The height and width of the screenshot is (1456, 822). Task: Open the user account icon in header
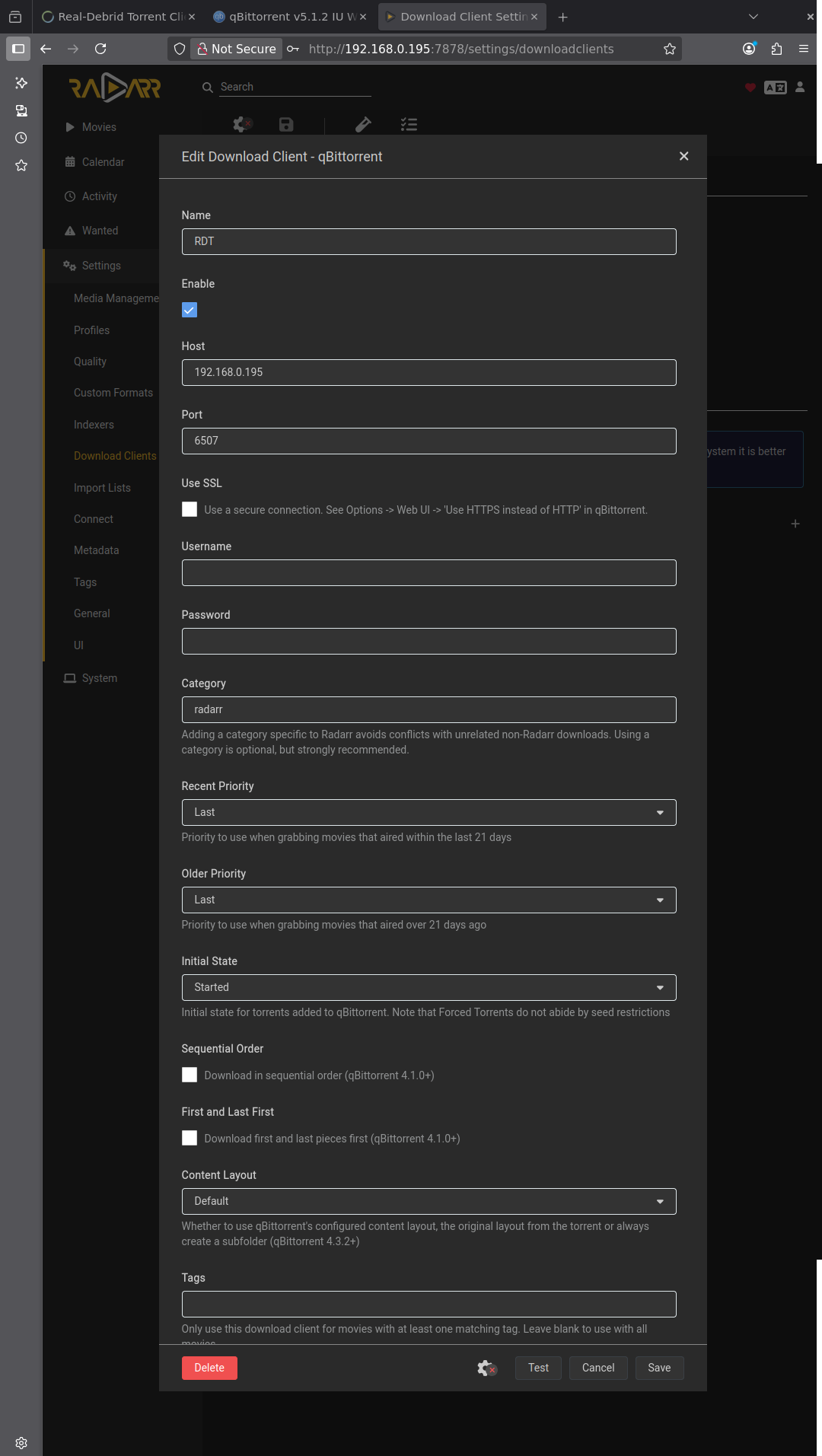click(x=800, y=88)
